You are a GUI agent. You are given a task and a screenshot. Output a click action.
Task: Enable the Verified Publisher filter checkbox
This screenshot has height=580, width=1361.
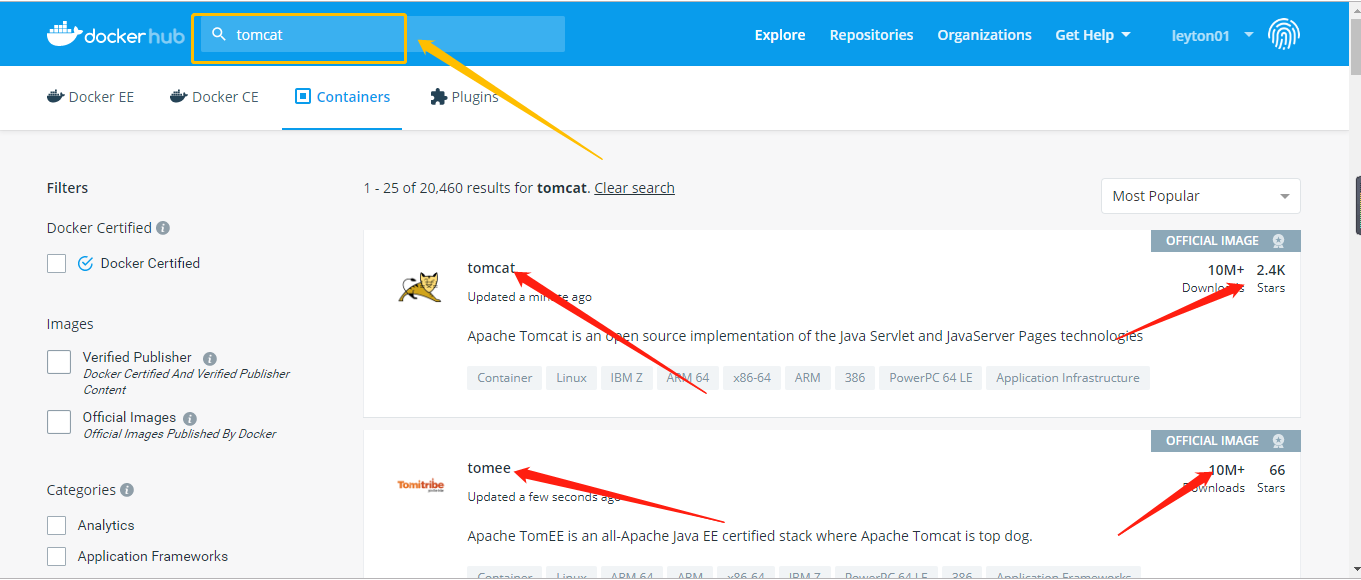tap(59, 361)
